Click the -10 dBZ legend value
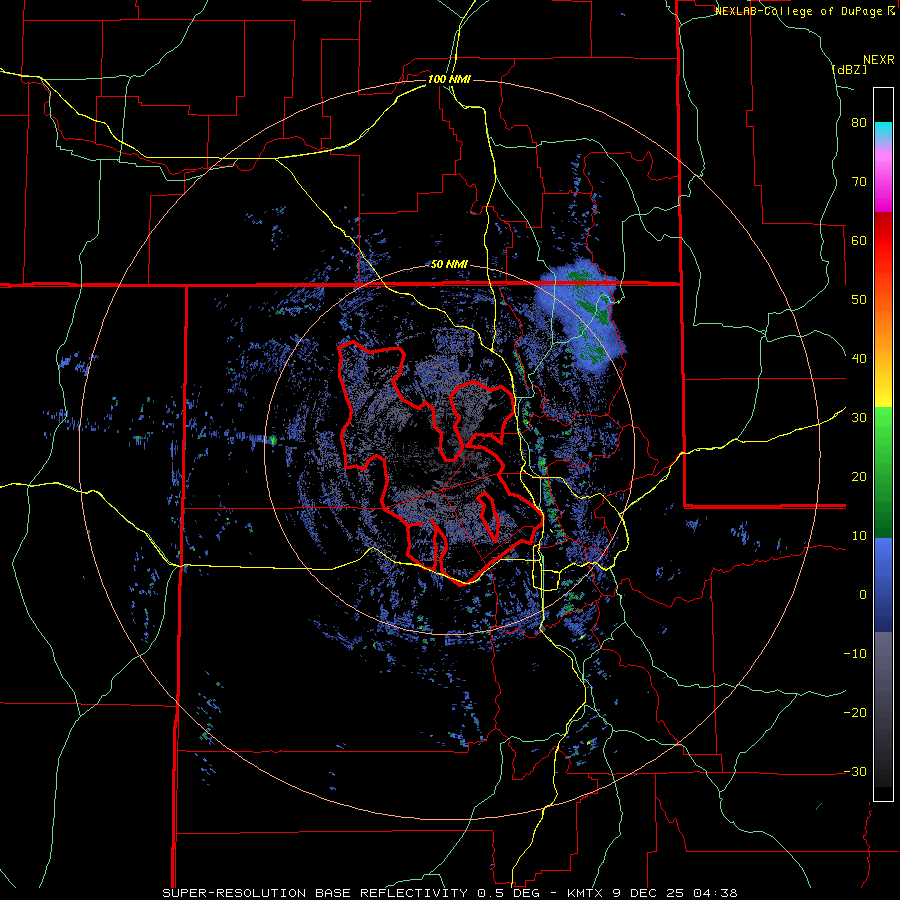 tap(855, 654)
